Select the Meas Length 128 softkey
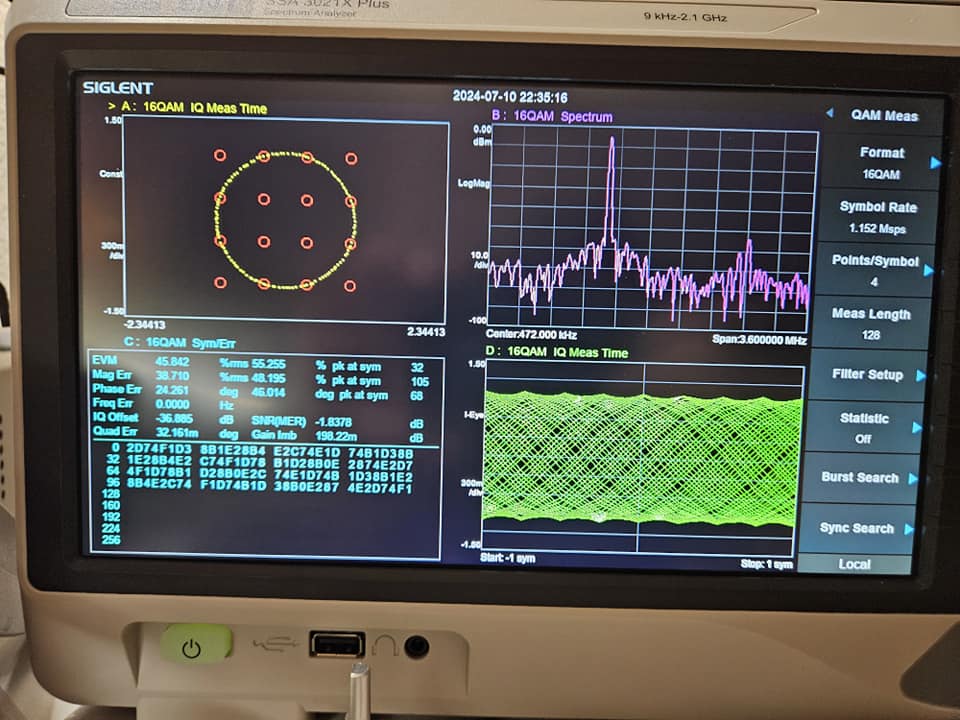The height and width of the screenshot is (720, 960). pos(871,324)
